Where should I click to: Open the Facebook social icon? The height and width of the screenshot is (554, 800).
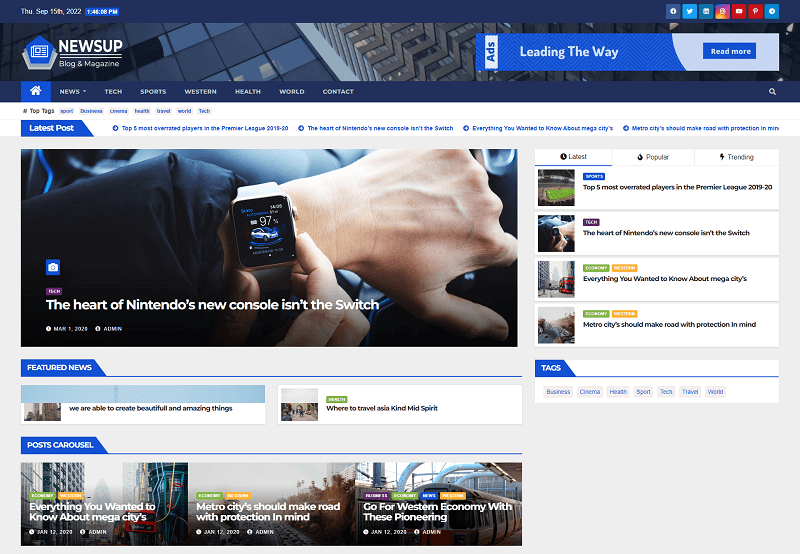tap(673, 11)
